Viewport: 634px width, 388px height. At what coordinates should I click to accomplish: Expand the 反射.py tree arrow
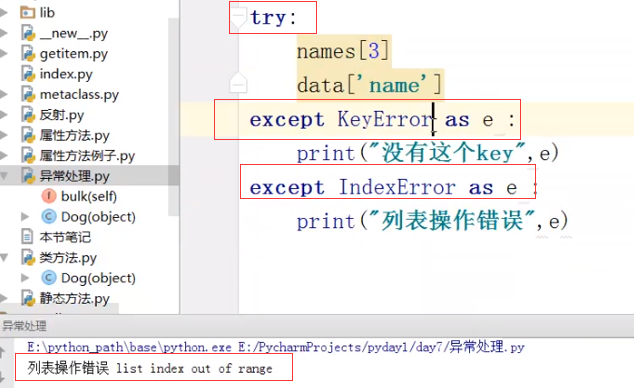(x=4, y=115)
